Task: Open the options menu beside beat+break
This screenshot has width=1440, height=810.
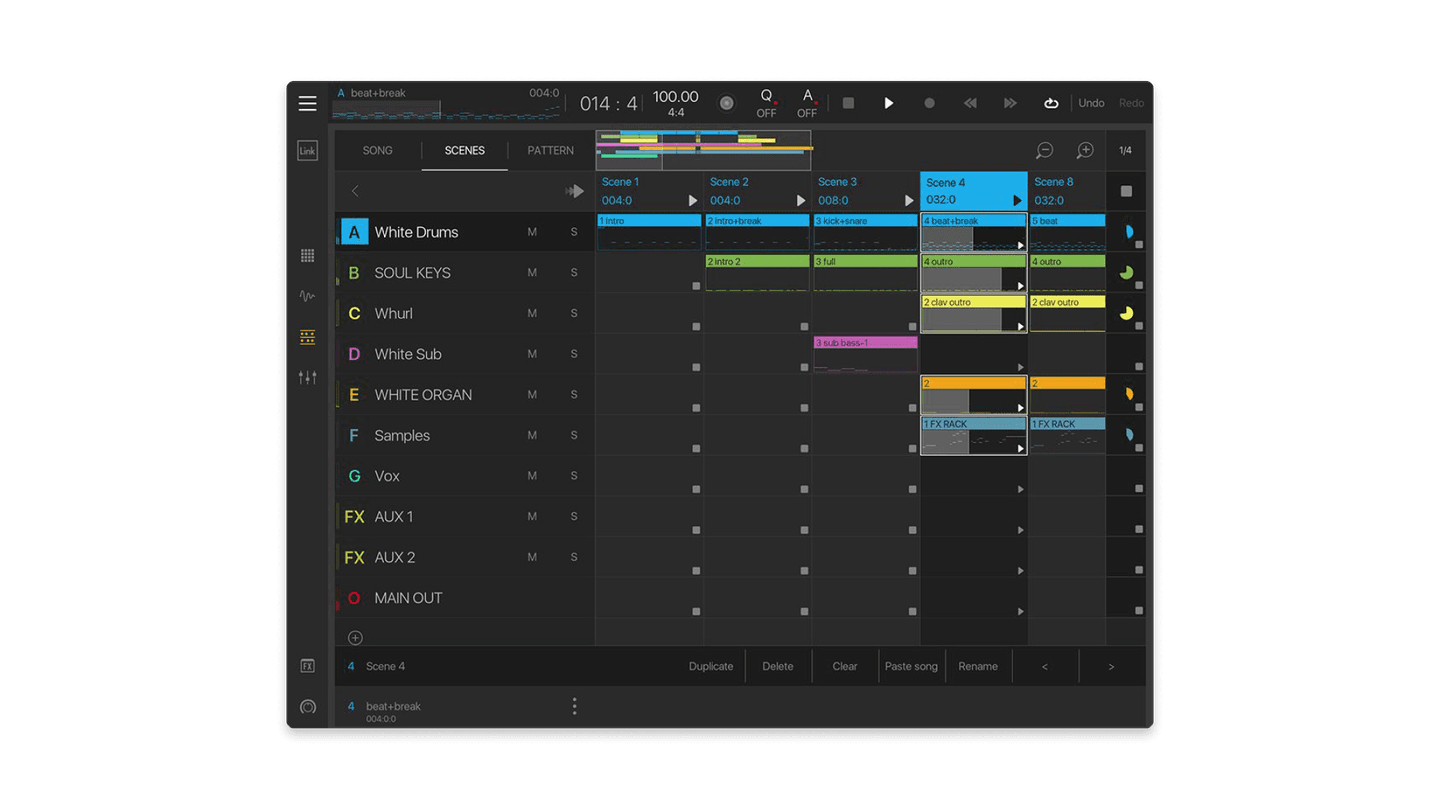Action: pyautogui.click(x=575, y=705)
